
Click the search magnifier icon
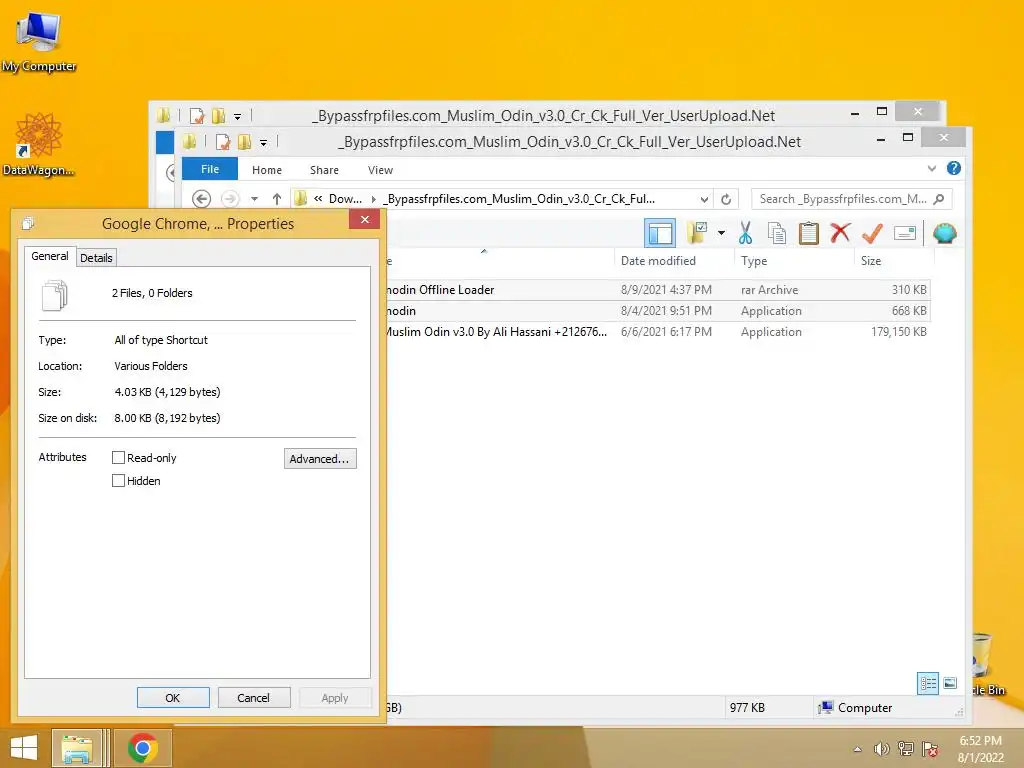pyautogui.click(x=939, y=199)
